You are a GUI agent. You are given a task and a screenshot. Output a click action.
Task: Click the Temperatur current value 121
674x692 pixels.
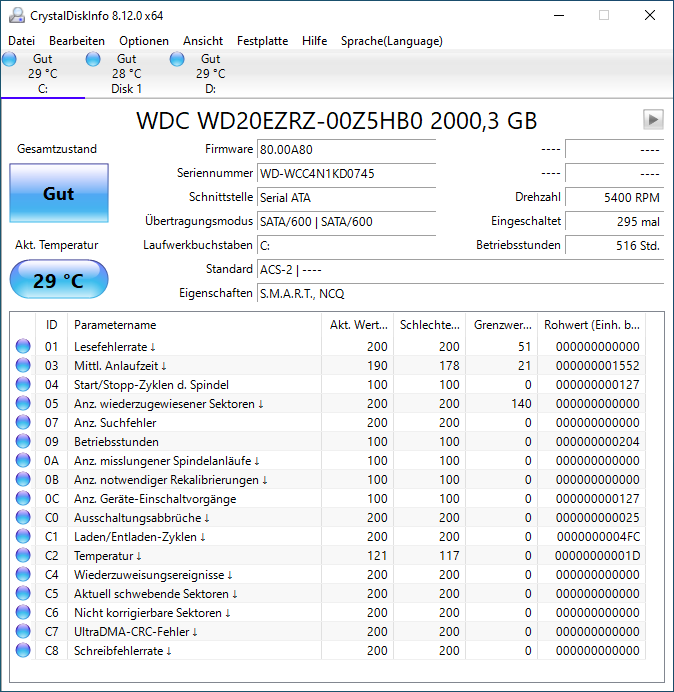click(377, 555)
